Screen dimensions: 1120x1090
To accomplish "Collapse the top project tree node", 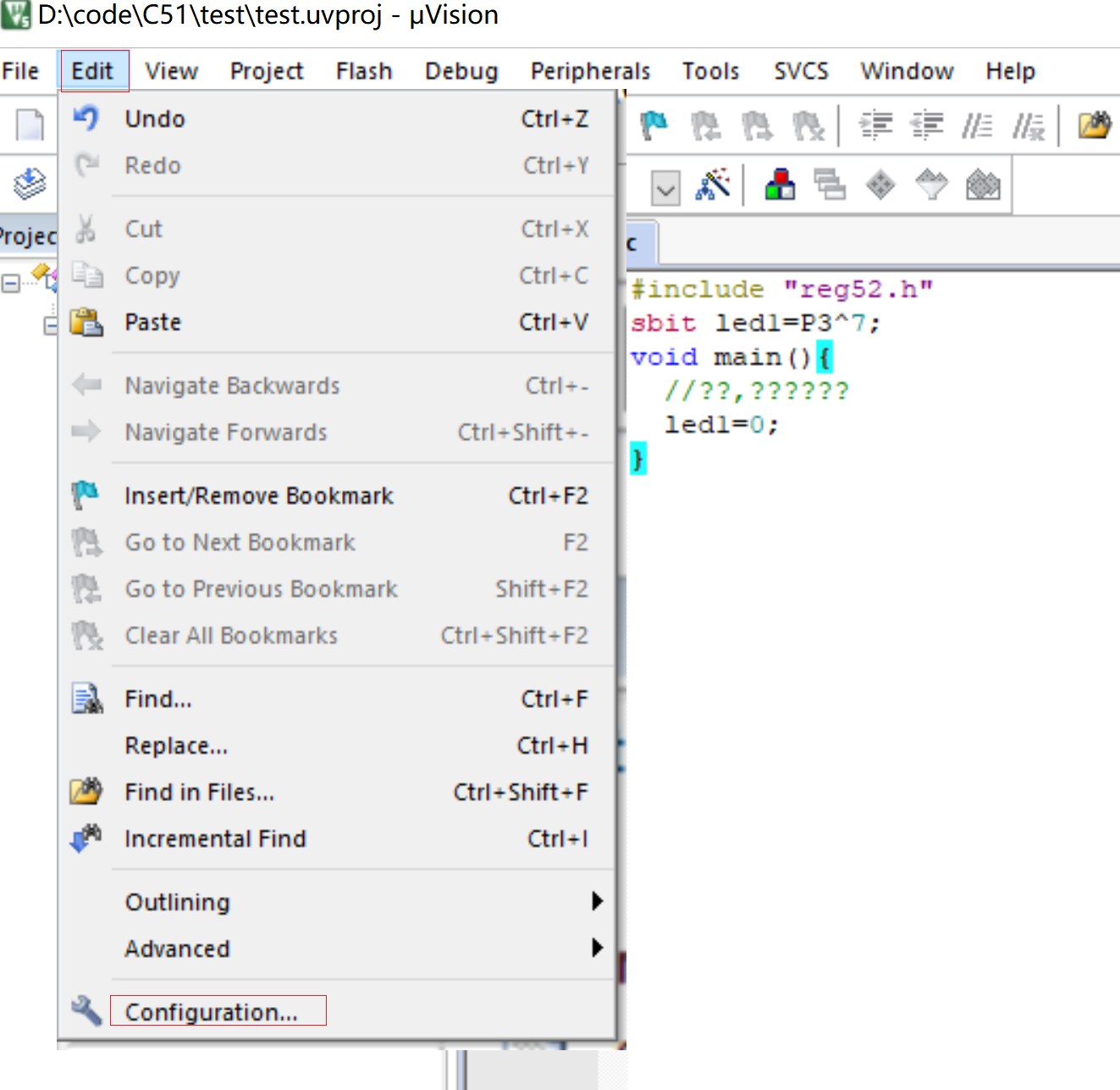I will (x=10, y=283).
